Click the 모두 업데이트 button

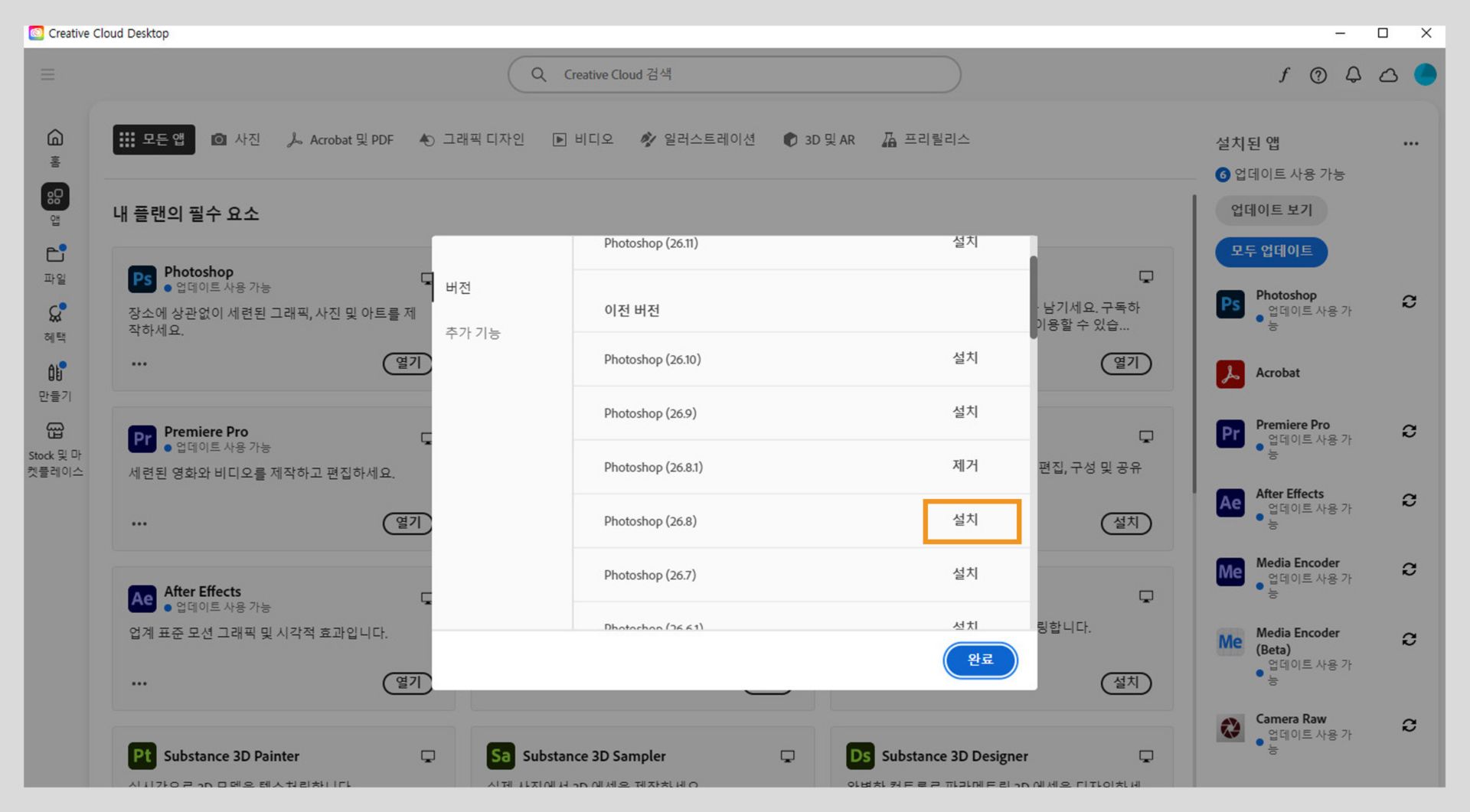[1271, 251]
